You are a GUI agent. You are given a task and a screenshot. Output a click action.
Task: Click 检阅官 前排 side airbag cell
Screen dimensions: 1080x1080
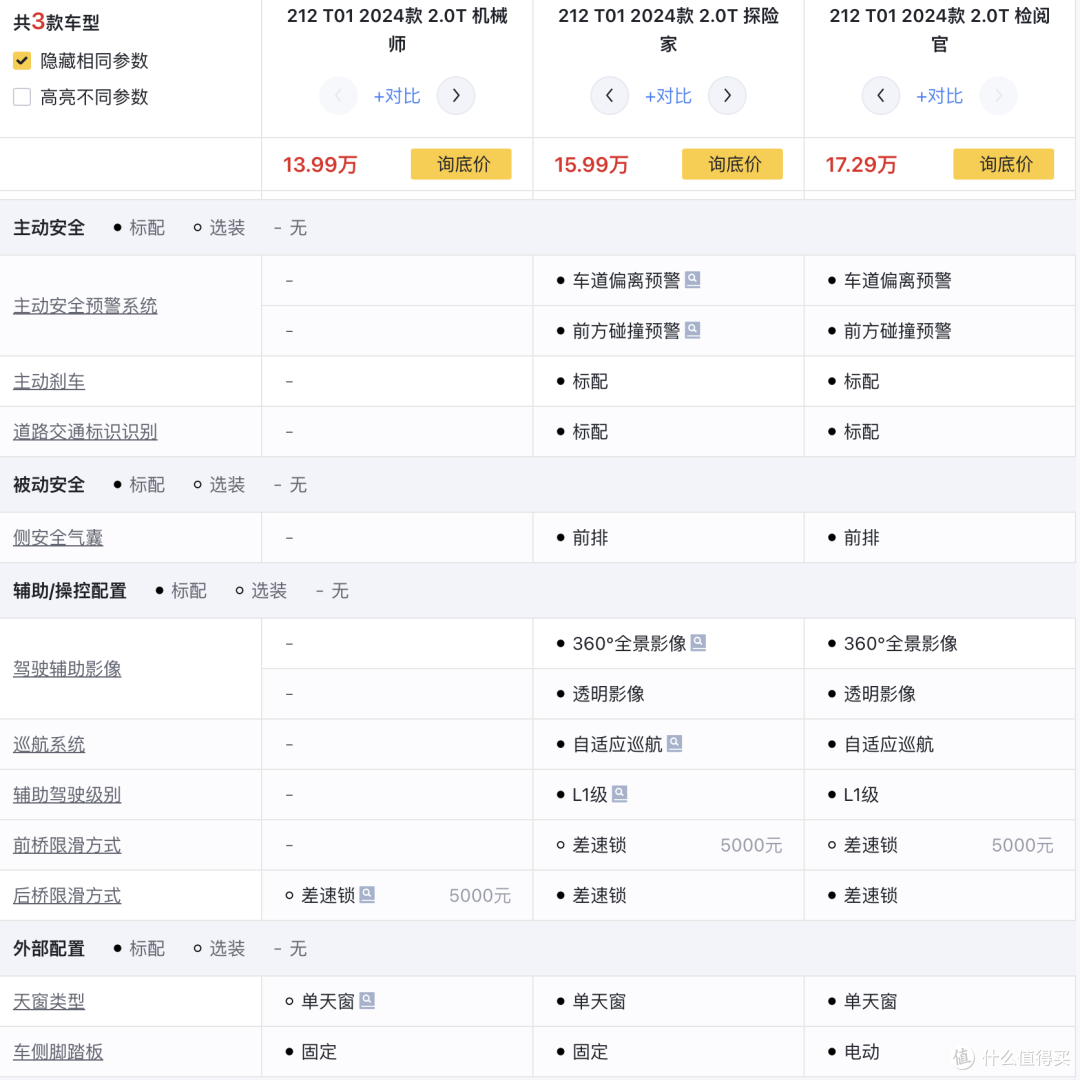click(939, 538)
